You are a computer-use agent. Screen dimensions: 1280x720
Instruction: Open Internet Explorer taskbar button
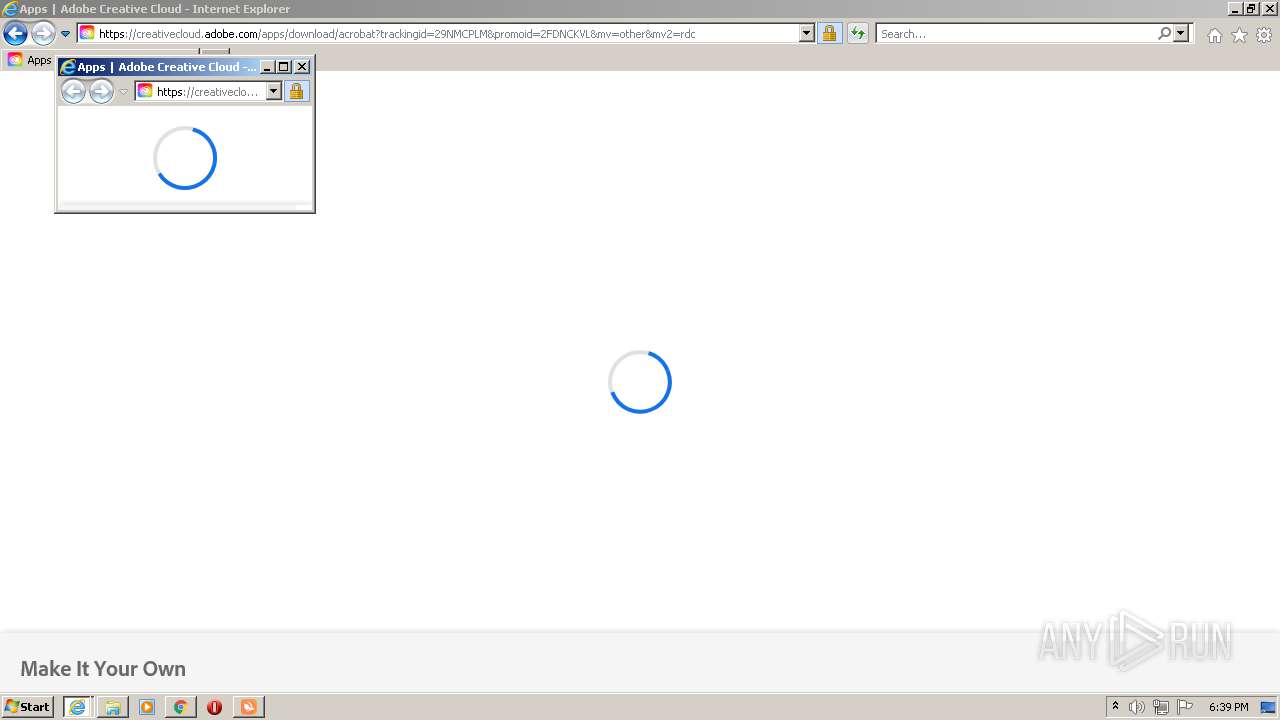coord(78,707)
